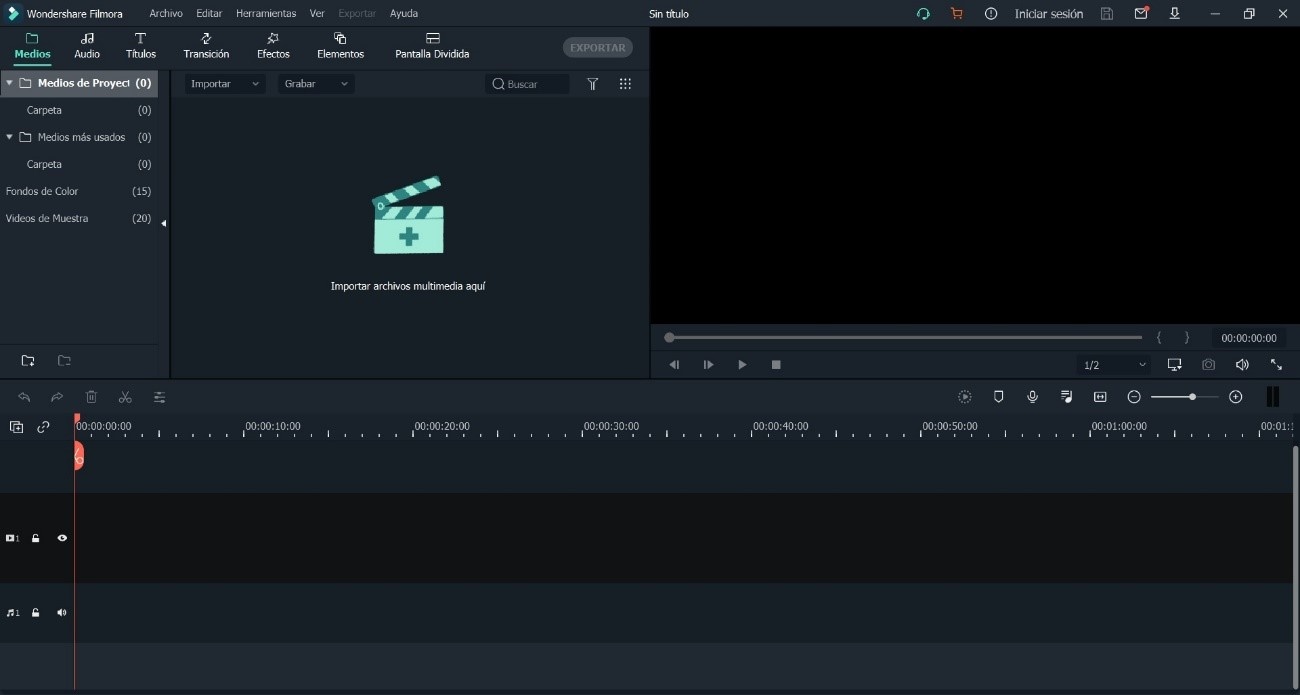Click the scissors split icon in timeline toolbar
The image size is (1300, 695).
[x=125, y=397]
